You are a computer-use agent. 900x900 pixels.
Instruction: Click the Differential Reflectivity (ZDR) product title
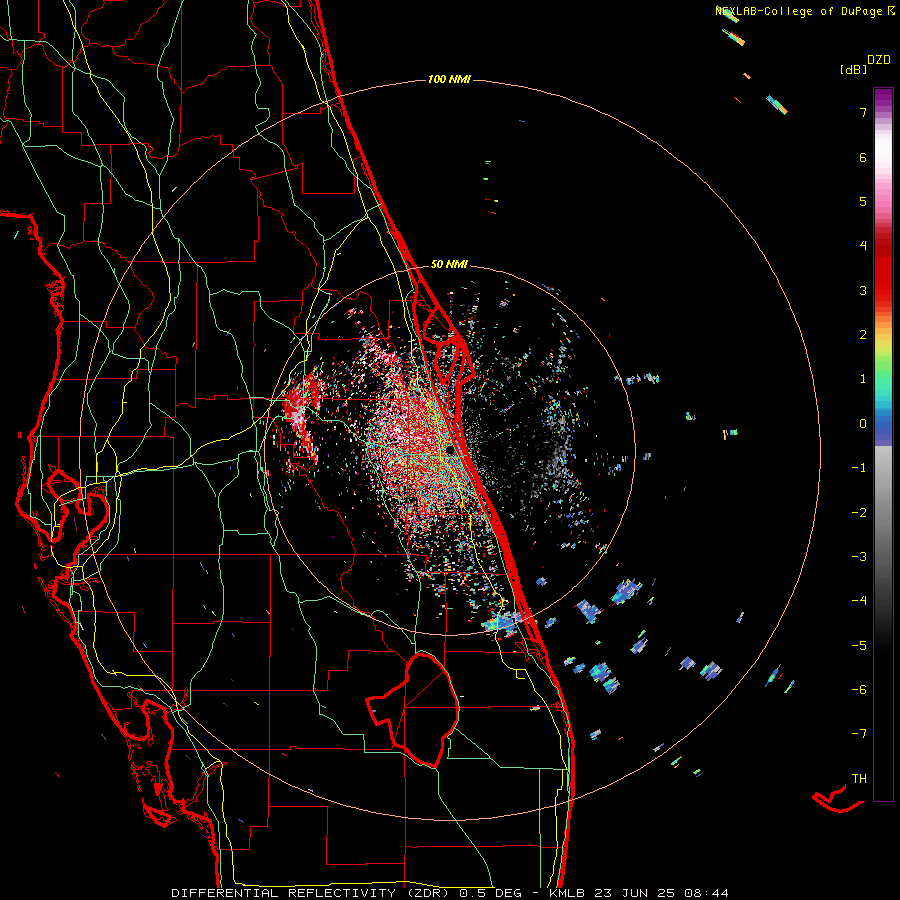click(x=313, y=893)
